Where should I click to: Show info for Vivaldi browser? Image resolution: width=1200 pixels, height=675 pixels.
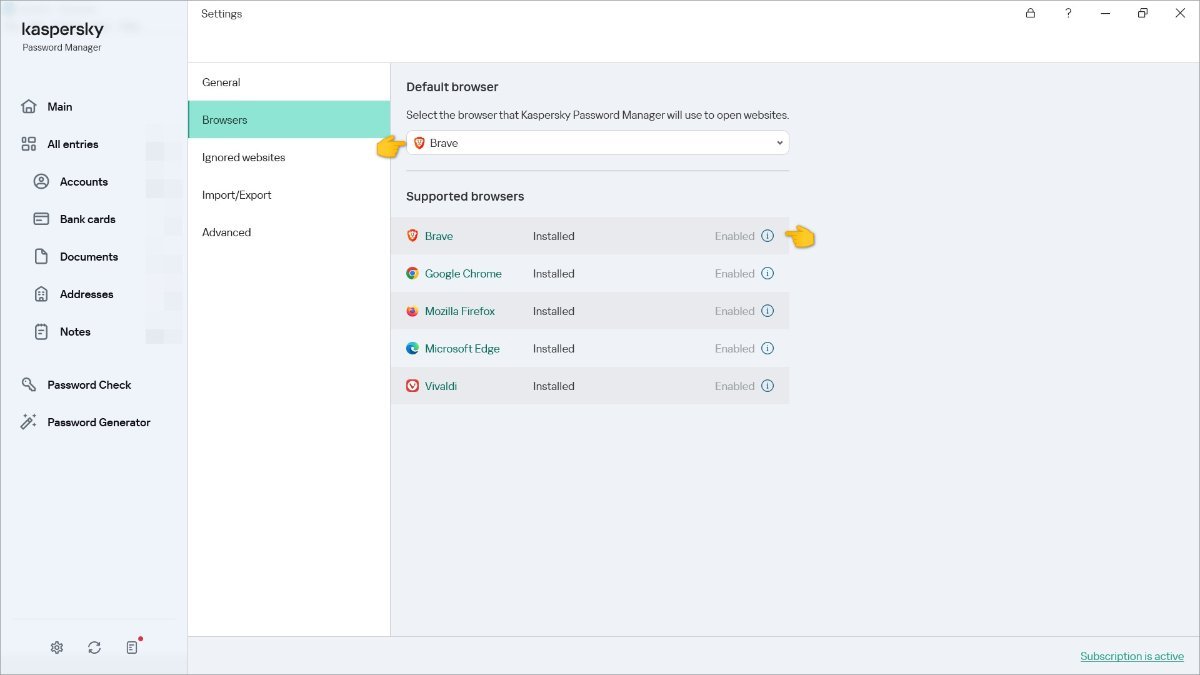pyautogui.click(x=768, y=386)
